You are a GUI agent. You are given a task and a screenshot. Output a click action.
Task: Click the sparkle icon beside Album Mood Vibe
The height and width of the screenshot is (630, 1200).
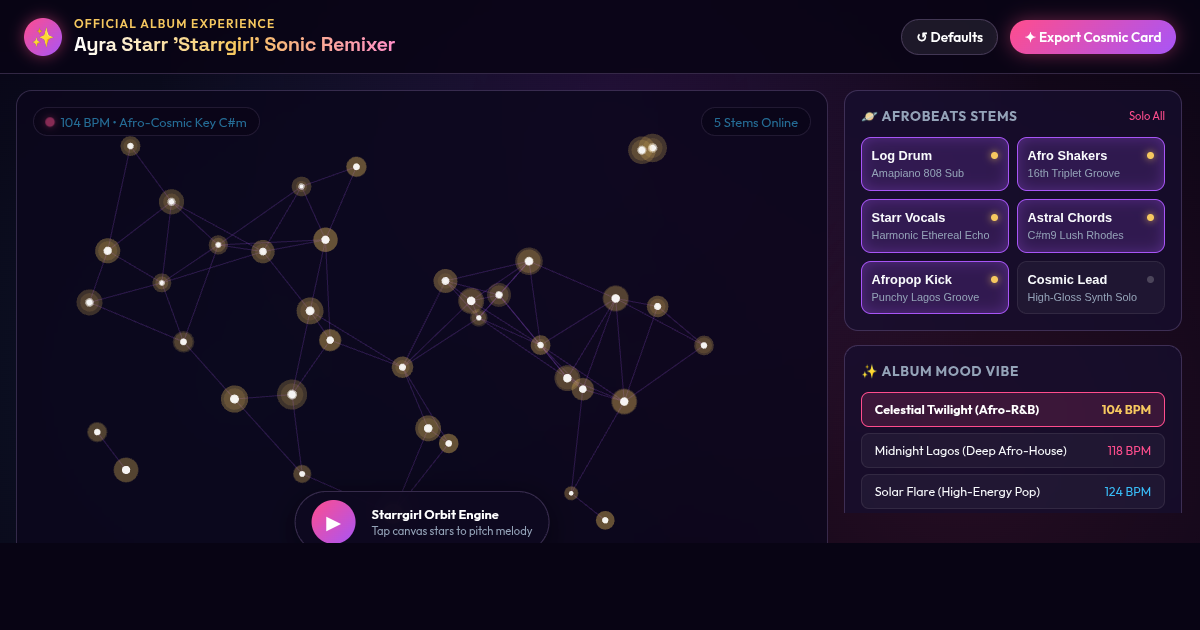pyautogui.click(x=869, y=371)
